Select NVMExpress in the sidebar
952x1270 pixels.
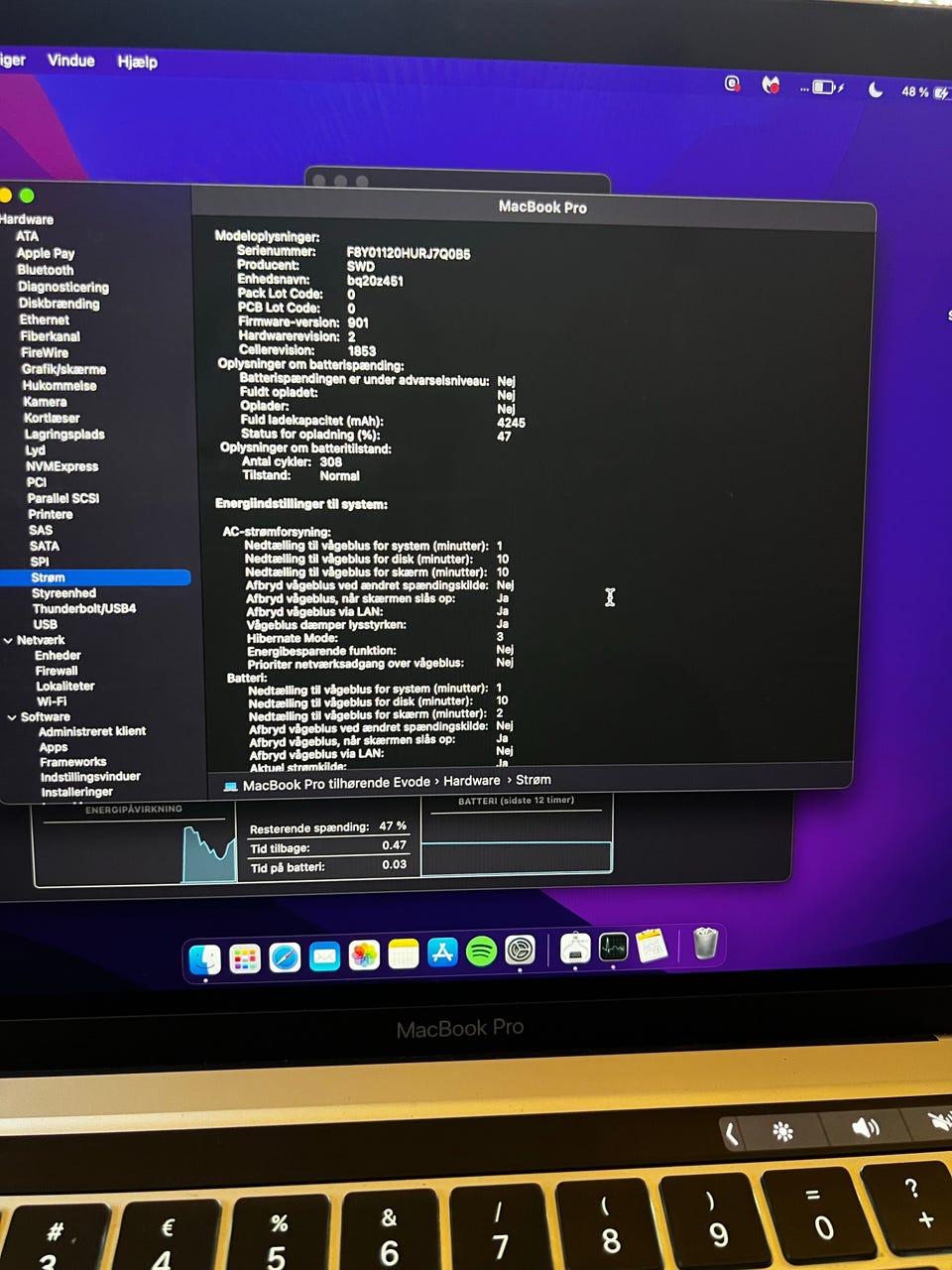(x=61, y=465)
